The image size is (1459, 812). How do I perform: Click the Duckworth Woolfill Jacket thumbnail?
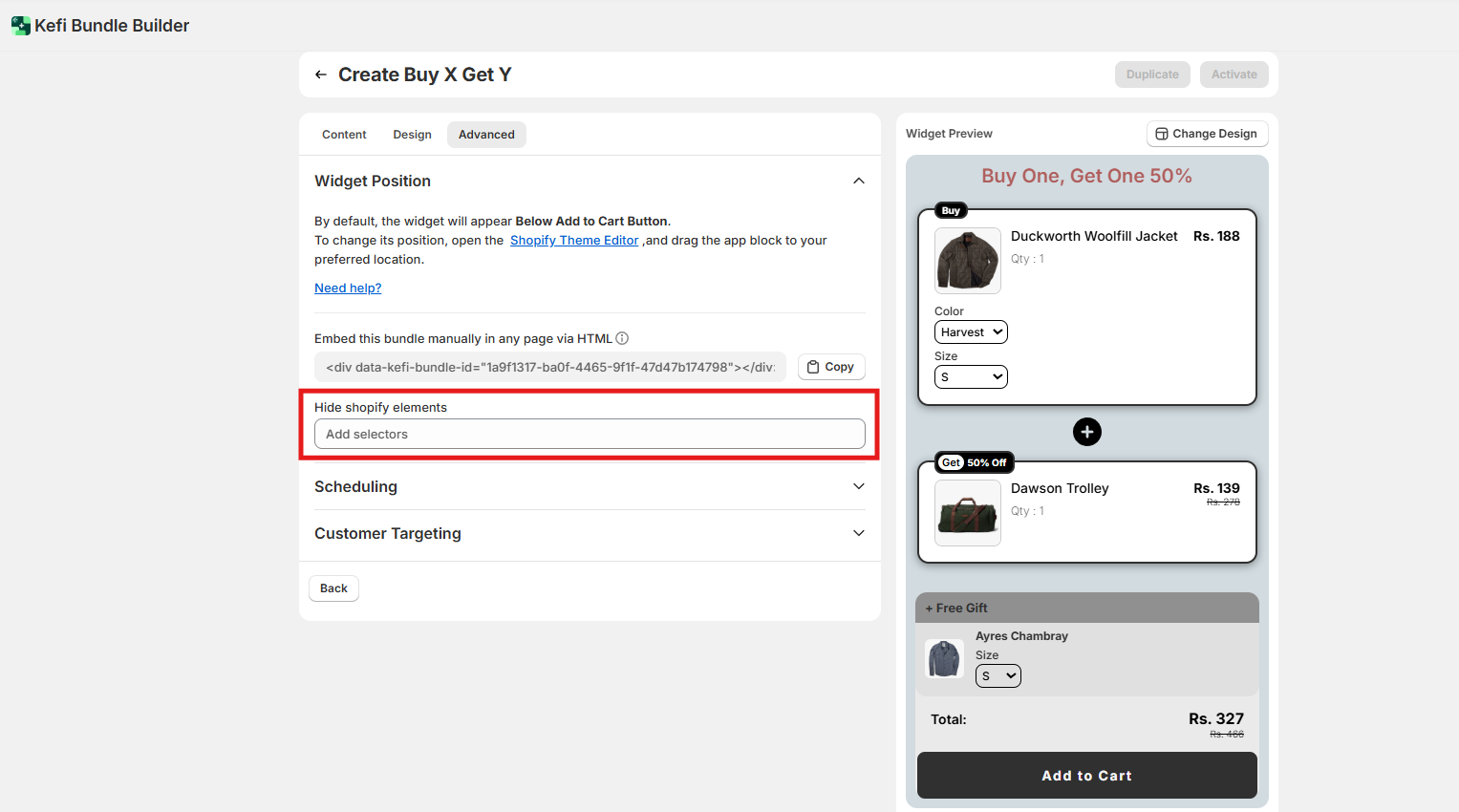pos(967,261)
